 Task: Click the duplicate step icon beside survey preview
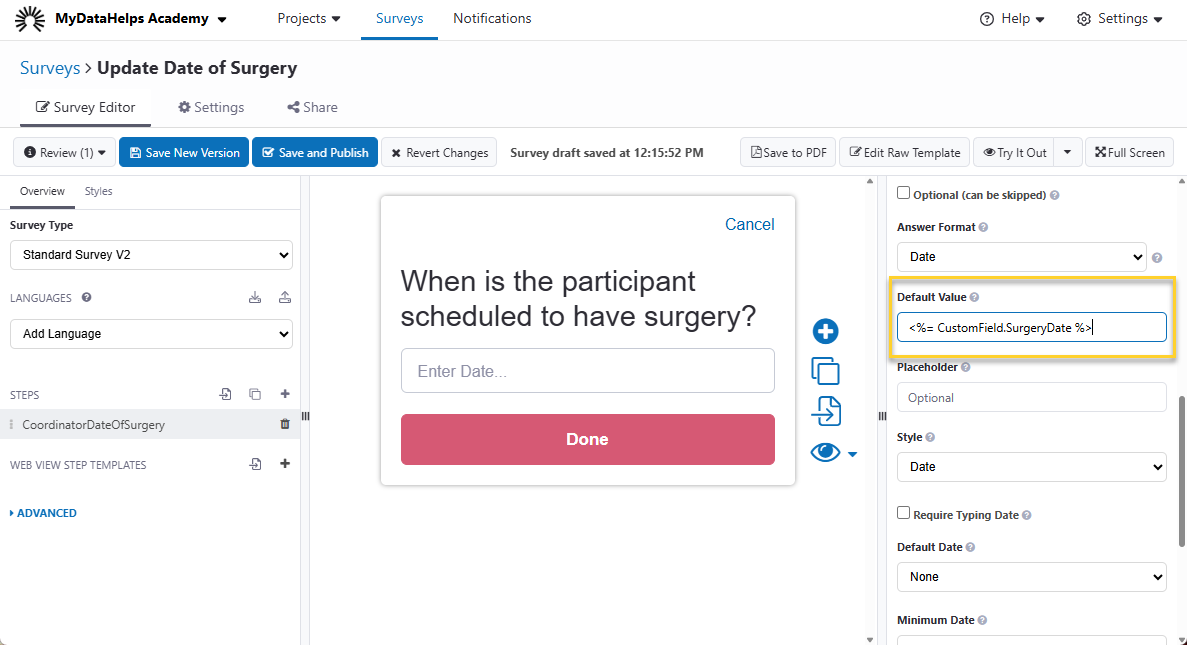pos(825,371)
